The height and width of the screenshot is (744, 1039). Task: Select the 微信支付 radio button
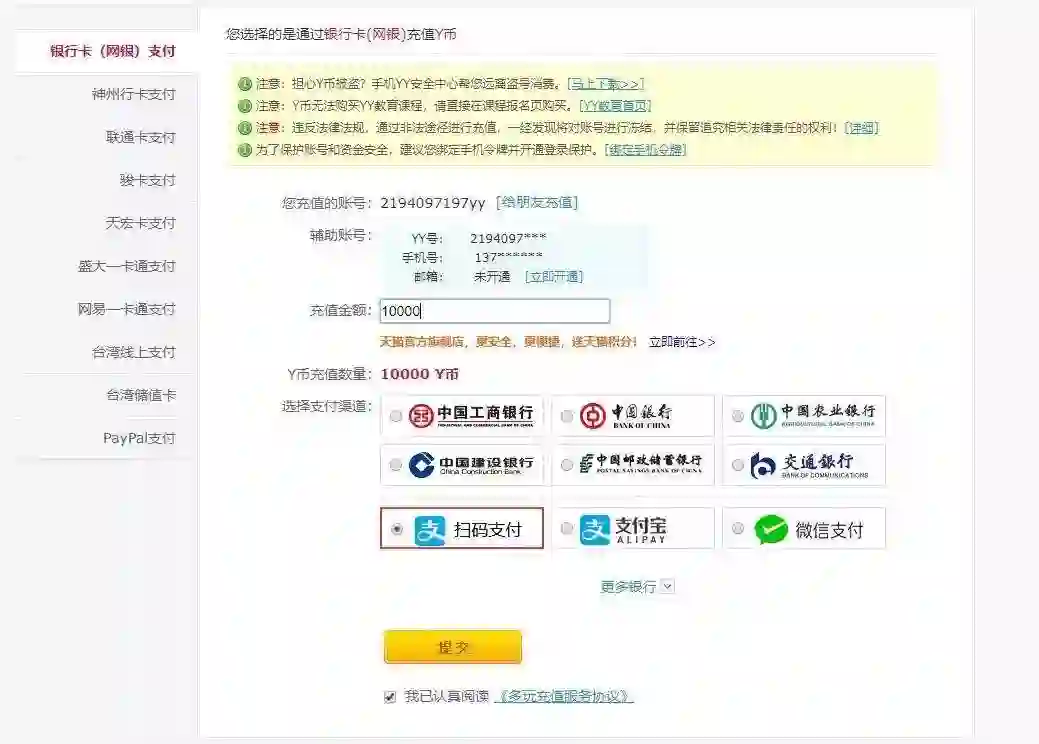[738, 528]
